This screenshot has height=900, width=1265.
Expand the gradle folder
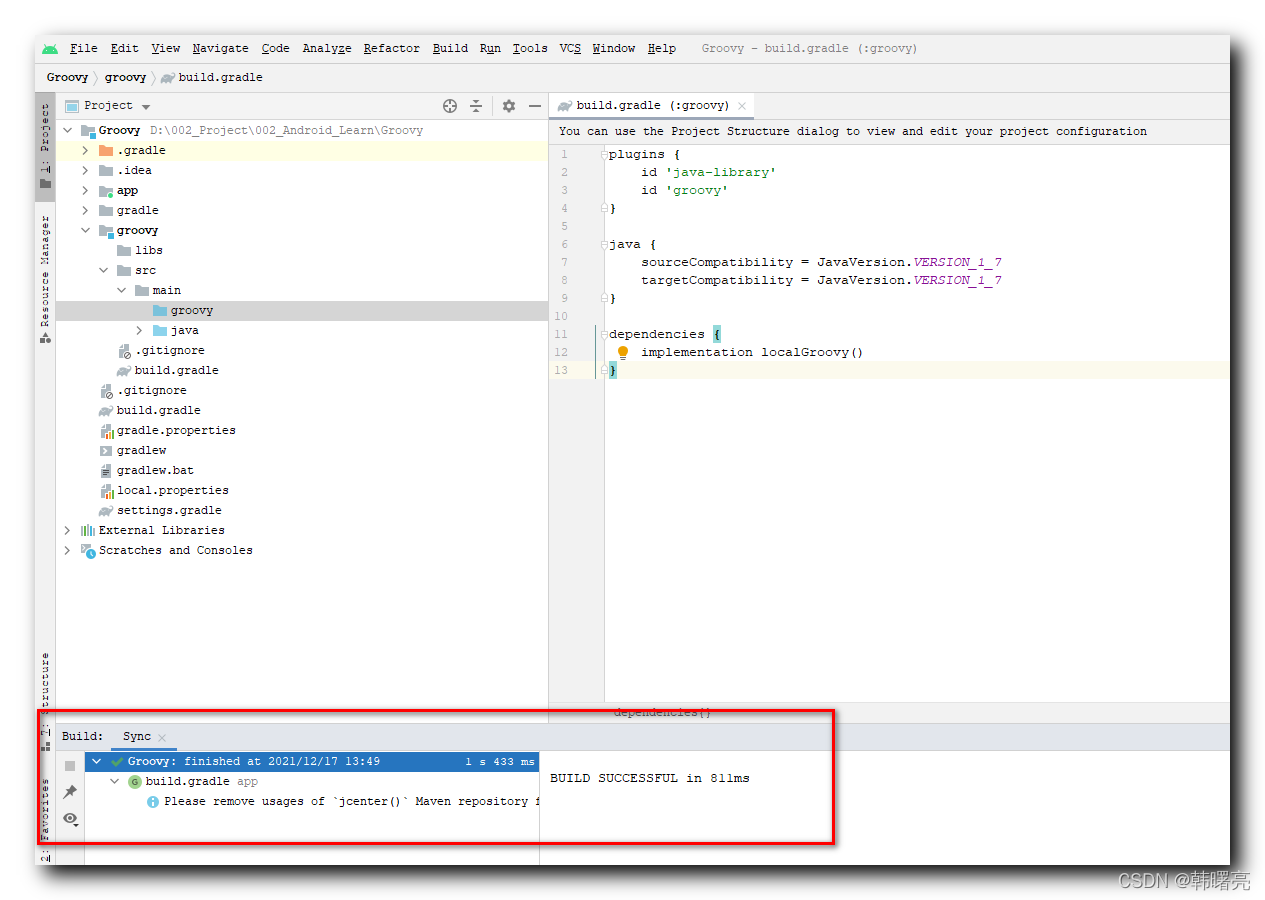[x=85, y=210]
